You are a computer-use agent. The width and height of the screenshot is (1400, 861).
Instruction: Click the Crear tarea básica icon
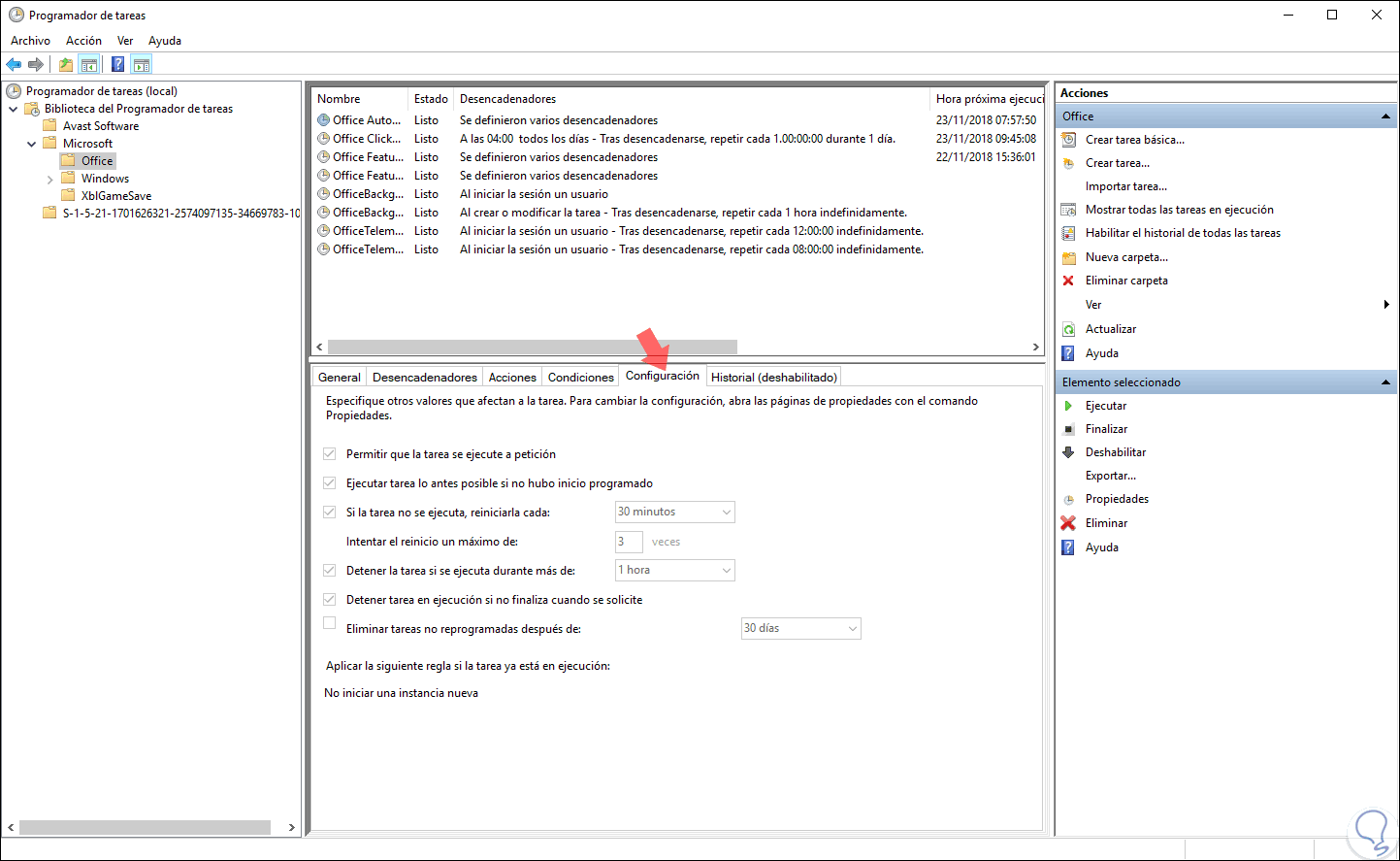coord(1068,140)
